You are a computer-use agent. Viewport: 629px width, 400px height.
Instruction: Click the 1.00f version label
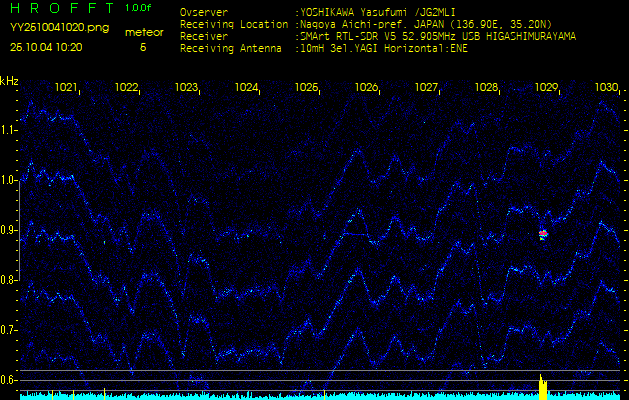(x=139, y=8)
